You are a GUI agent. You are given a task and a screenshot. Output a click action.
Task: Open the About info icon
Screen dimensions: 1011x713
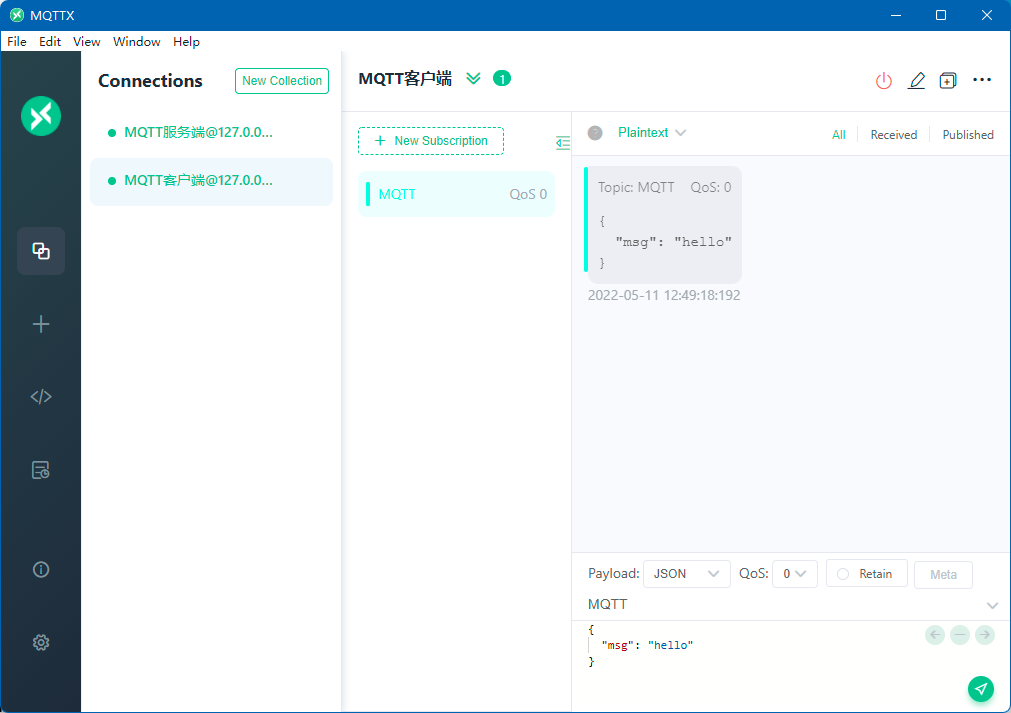[41, 569]
